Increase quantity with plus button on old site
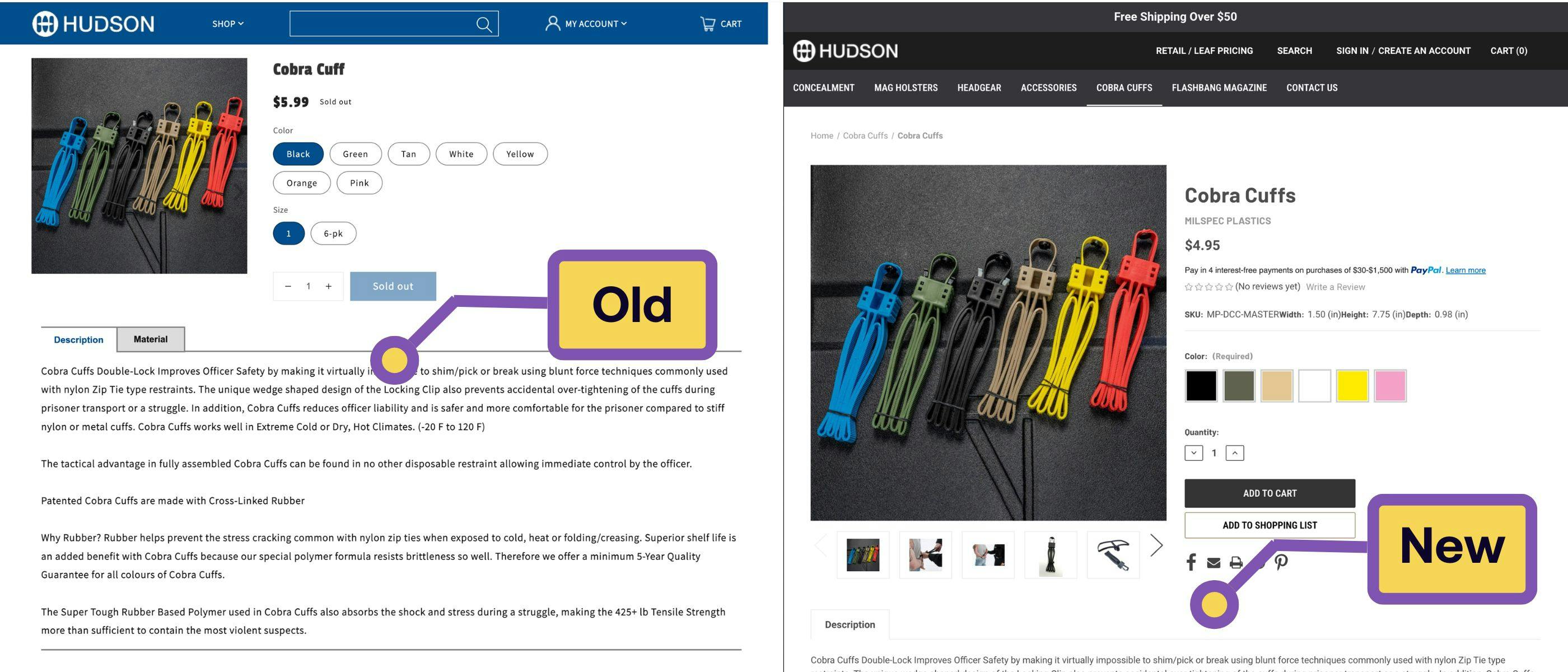The width and height of the screenshot is (1568, 672). click(328, 286)
